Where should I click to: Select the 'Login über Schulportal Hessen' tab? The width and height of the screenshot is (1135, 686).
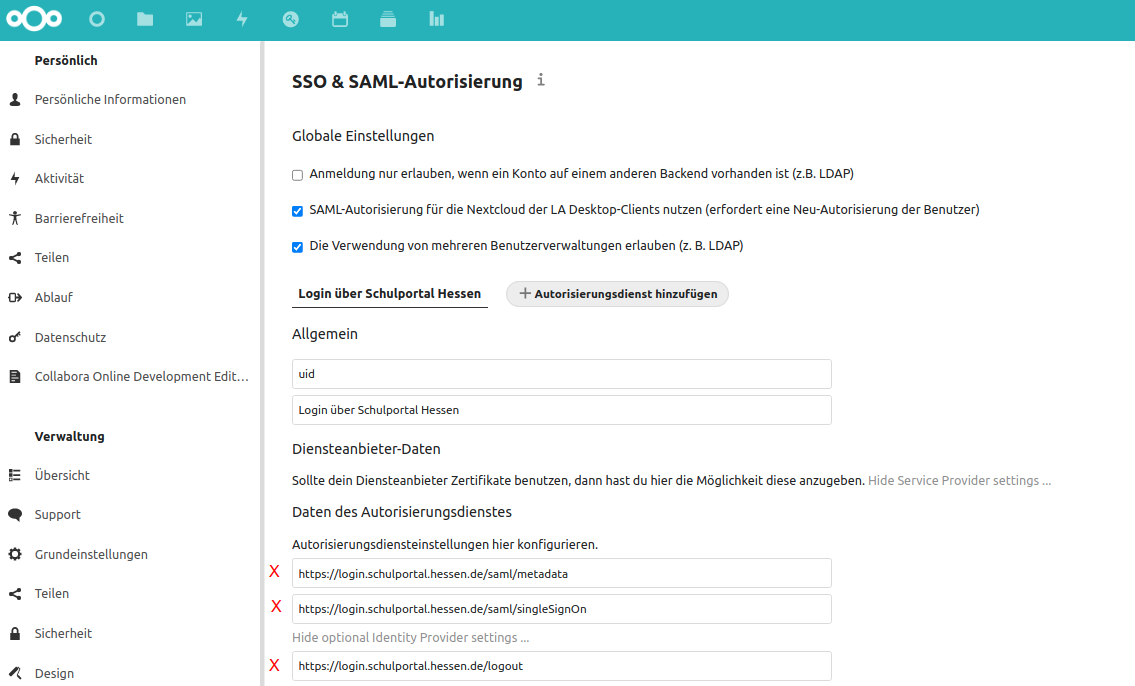[x=389, y=294]
